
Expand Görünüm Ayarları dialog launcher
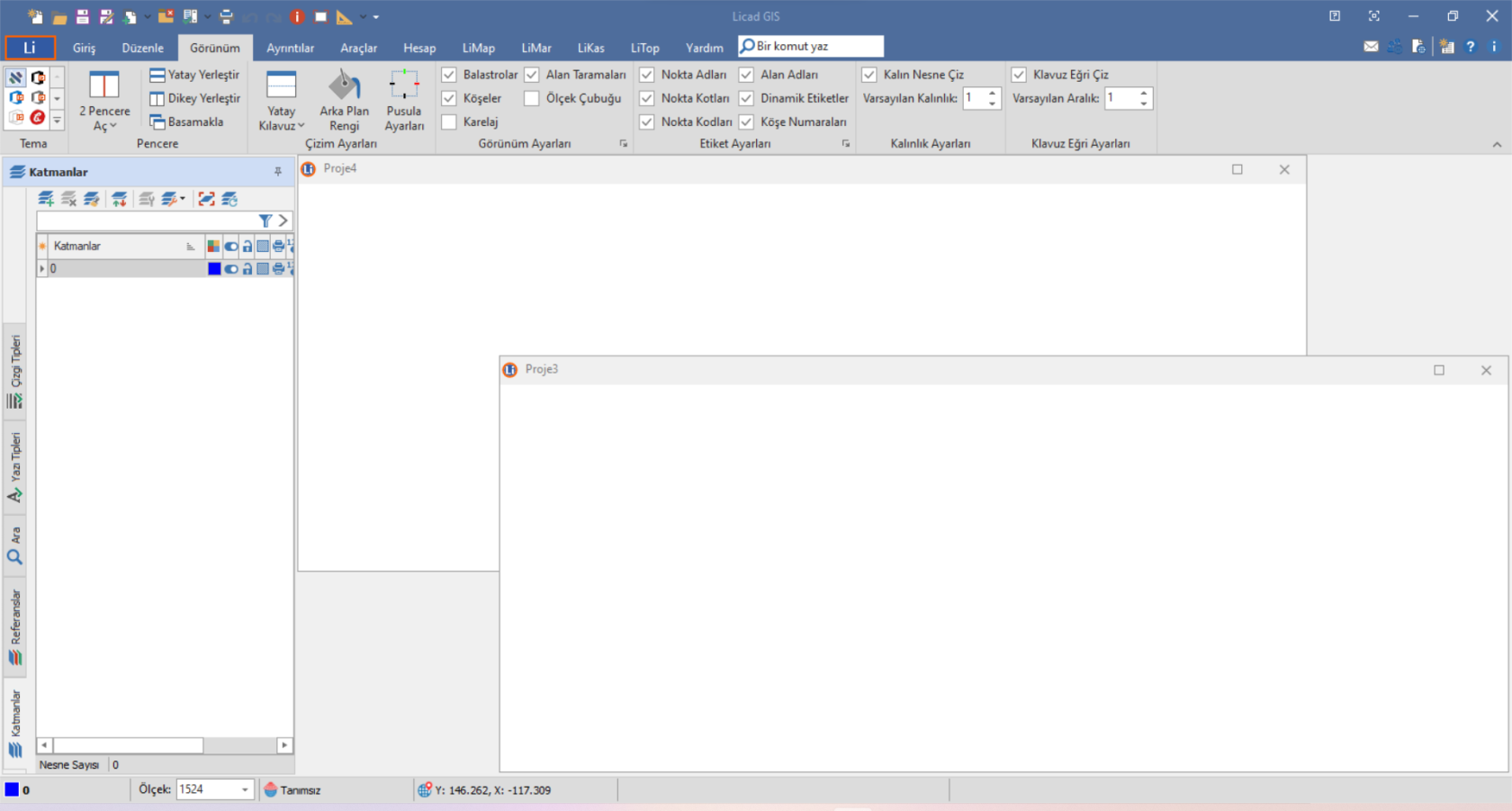[x=623, y=144]
